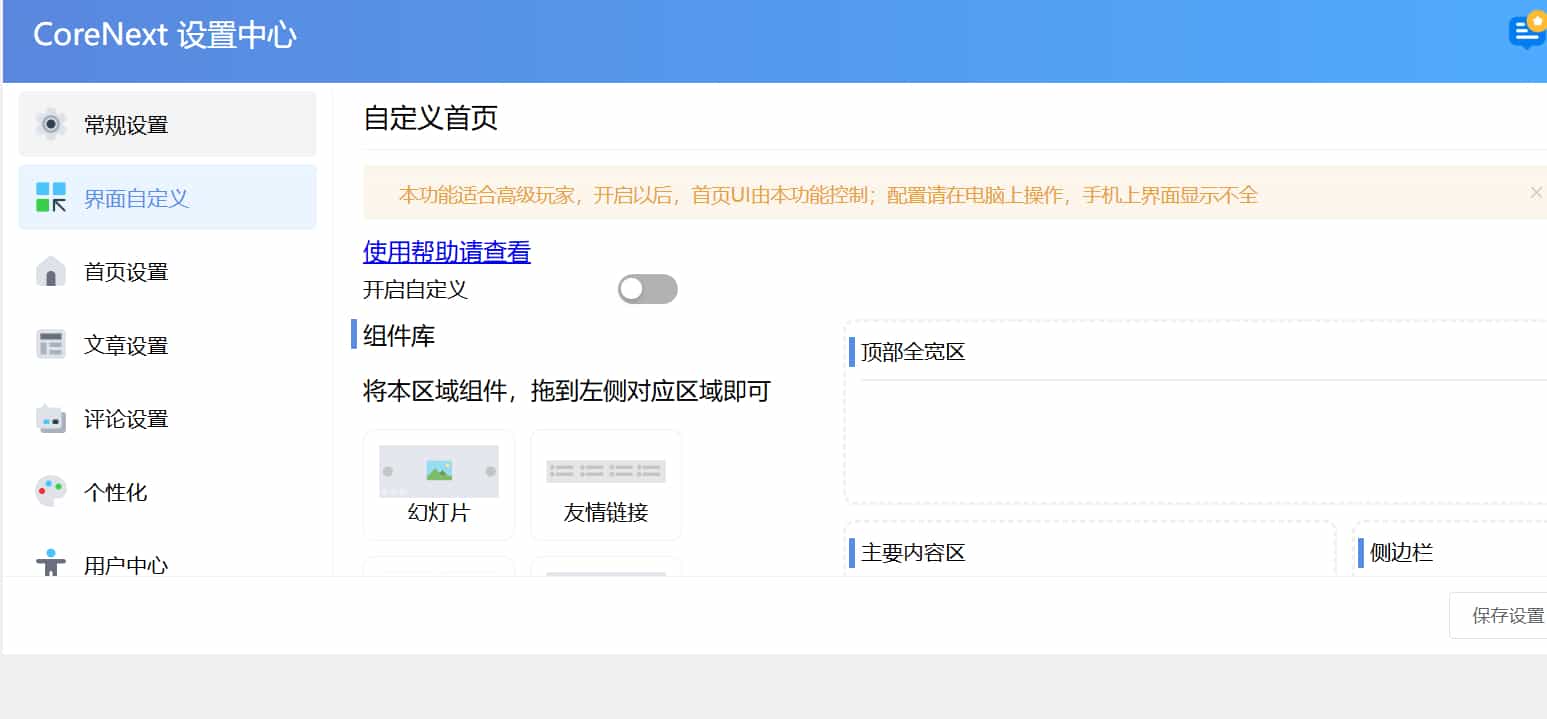Select the 友情链接 component thumbnail
This screenshot has height=719, width=1547.
point(606,471)
